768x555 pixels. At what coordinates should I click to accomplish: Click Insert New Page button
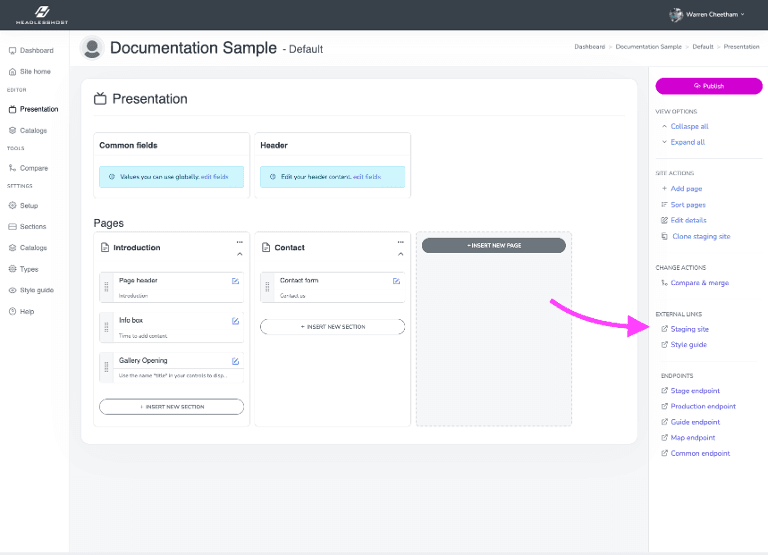click(x=493, y=245)
